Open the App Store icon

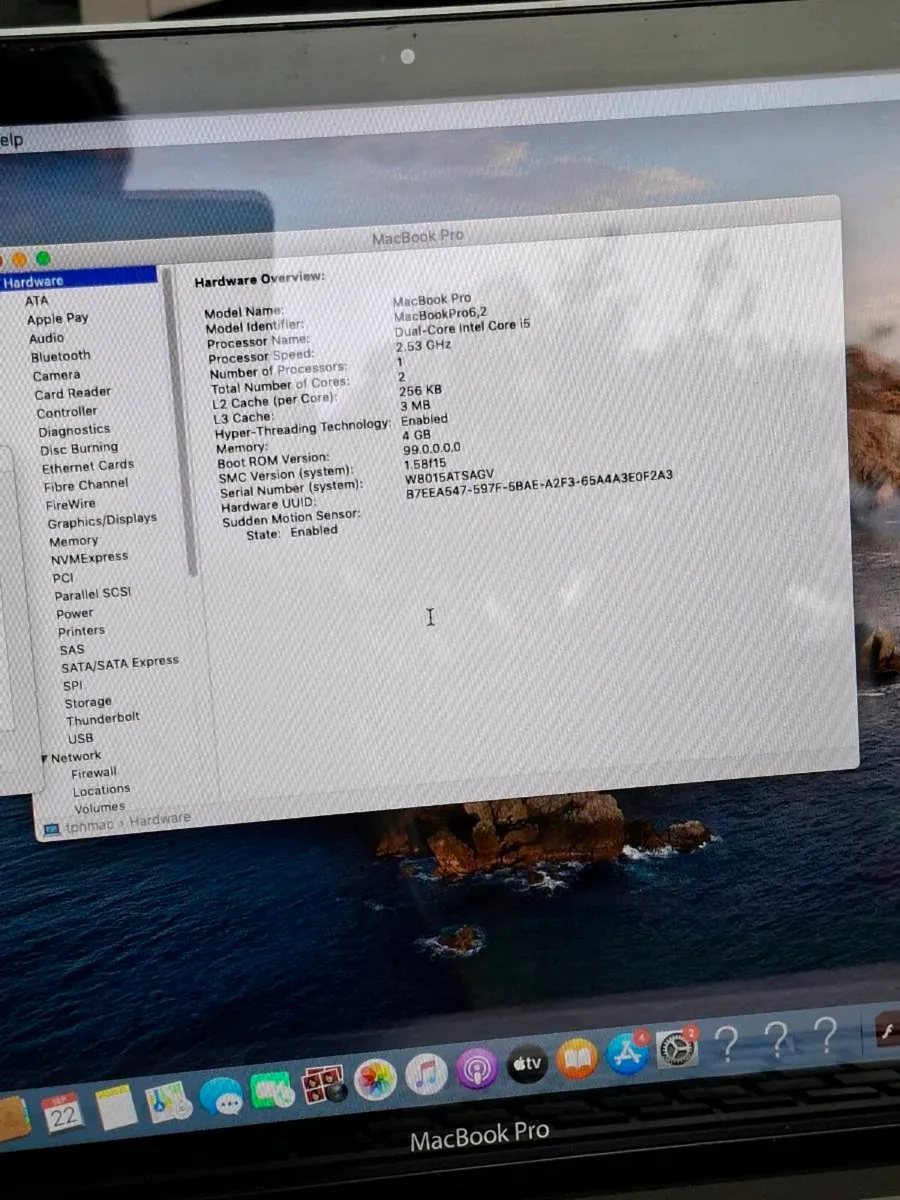tap(627, 1054)
